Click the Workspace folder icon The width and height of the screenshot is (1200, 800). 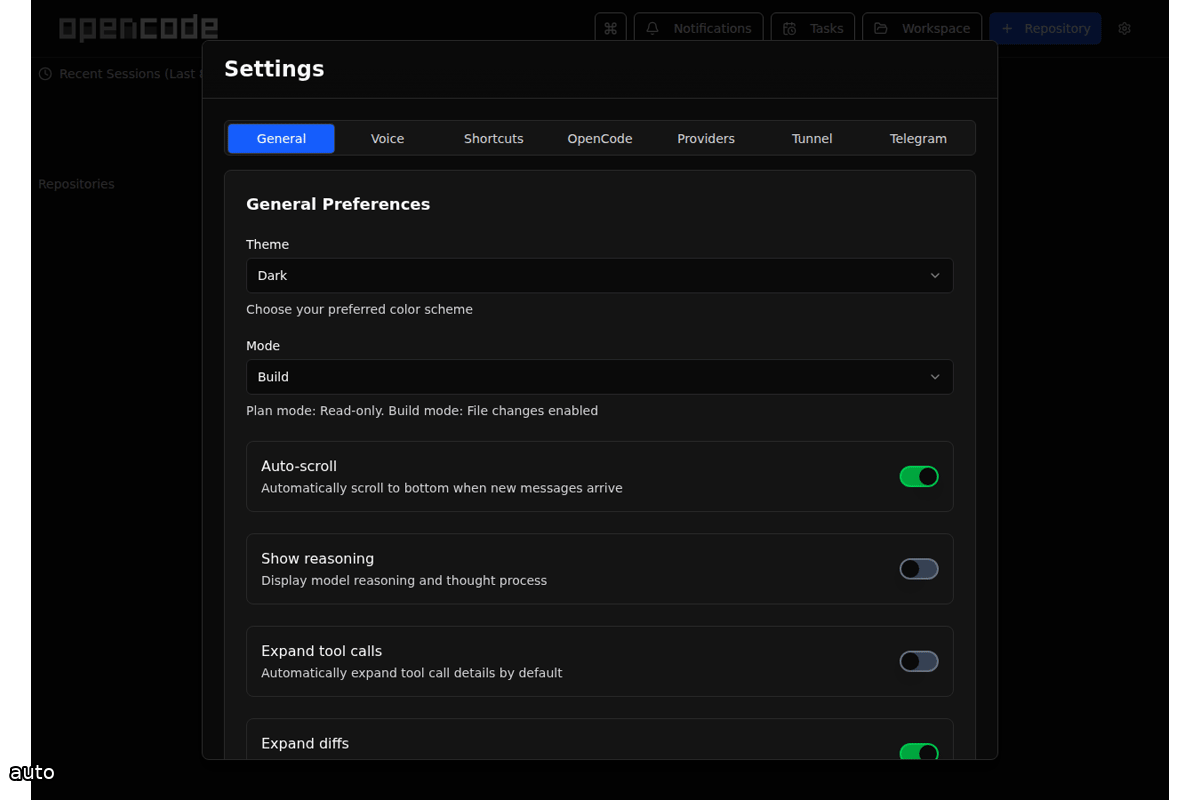pyautogui.click(x=881, y=28)
